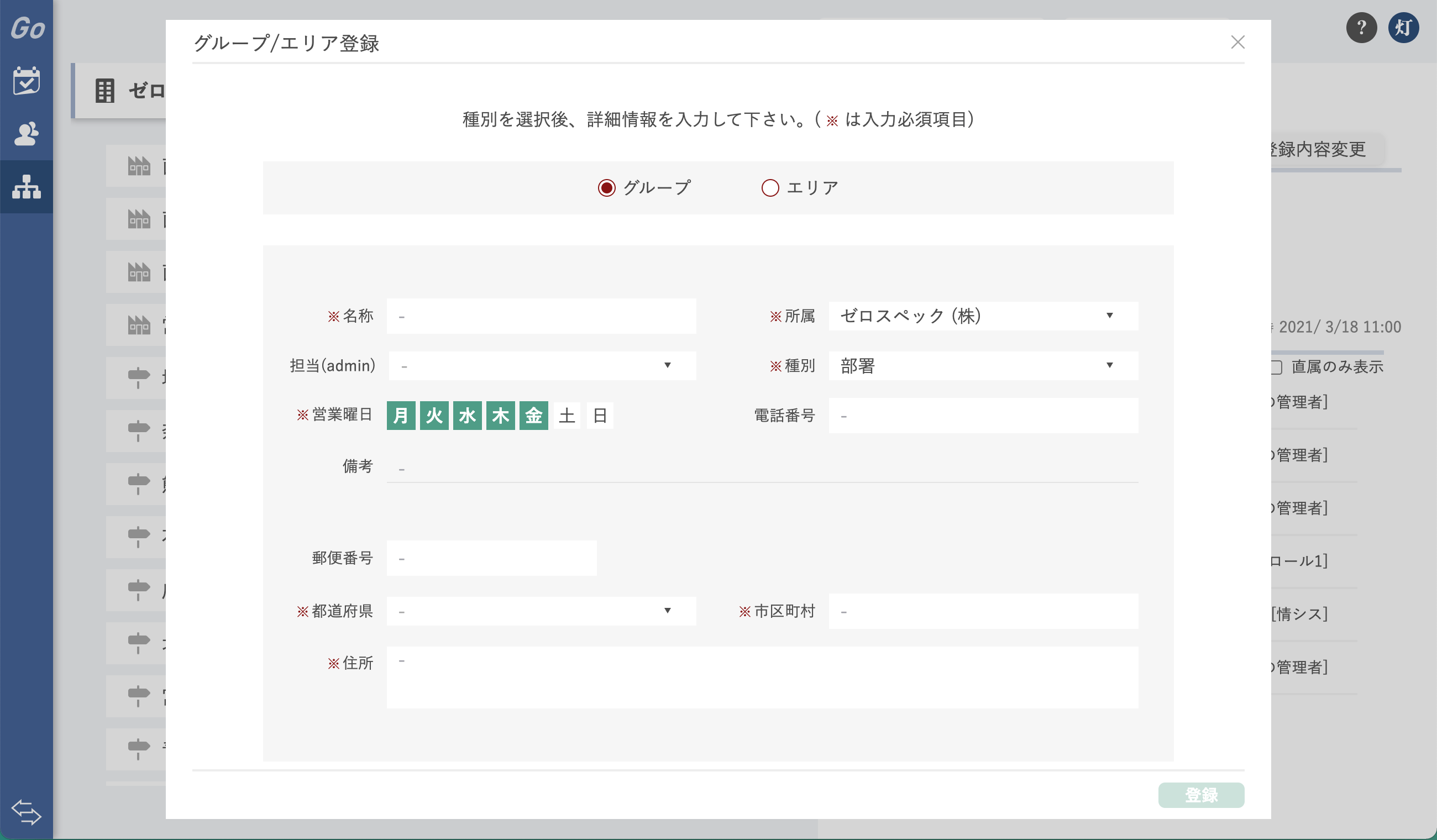Click the first factory icon in background list
The image size is (1437, 840).
click(x=139, y=166)
